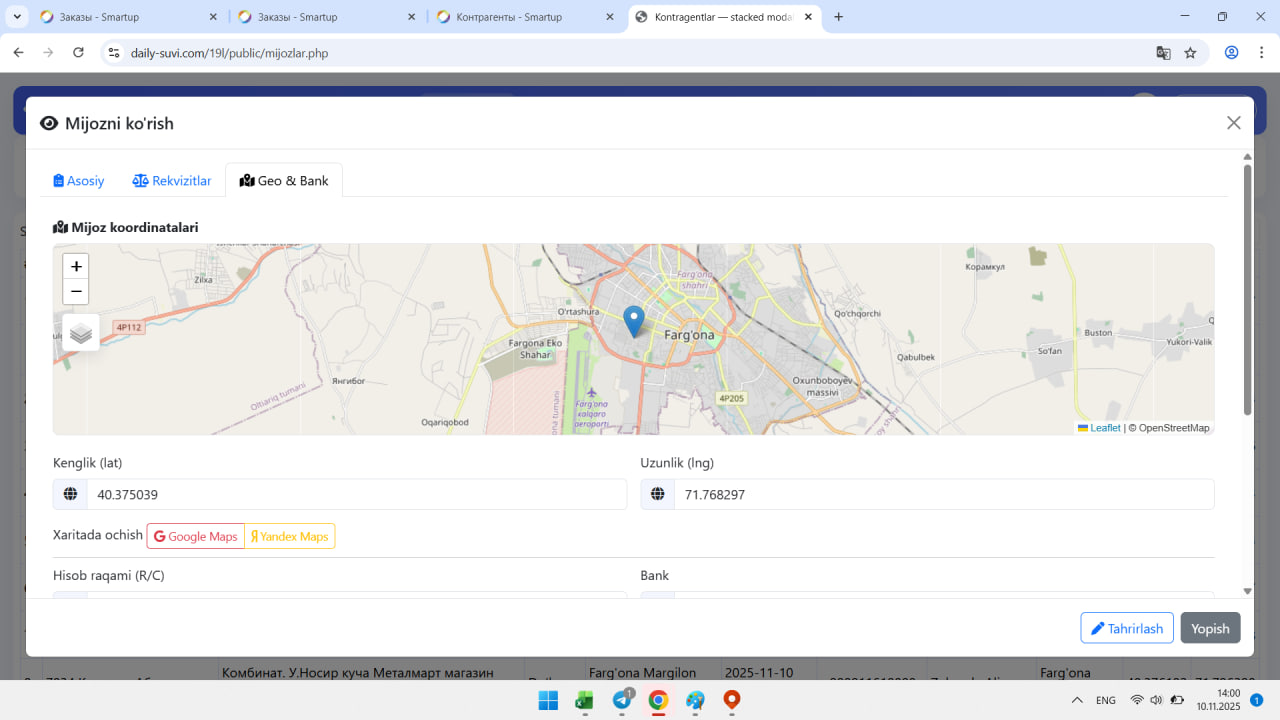This screenshot has width=1280, height=720.
Task: Show hidden system tray icons
Action: coord(1077,700)
